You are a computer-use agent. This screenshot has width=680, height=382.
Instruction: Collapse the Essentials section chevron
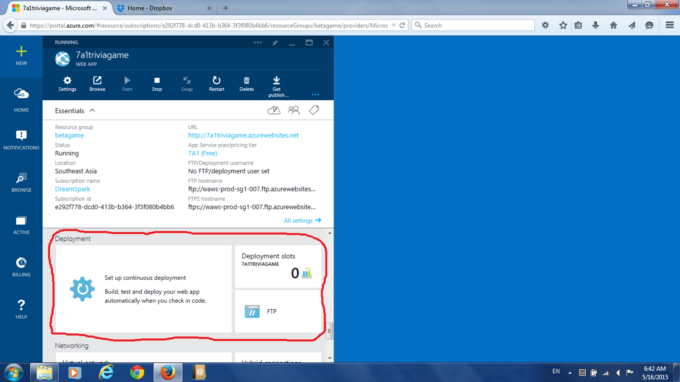click(x=92, y=111)
